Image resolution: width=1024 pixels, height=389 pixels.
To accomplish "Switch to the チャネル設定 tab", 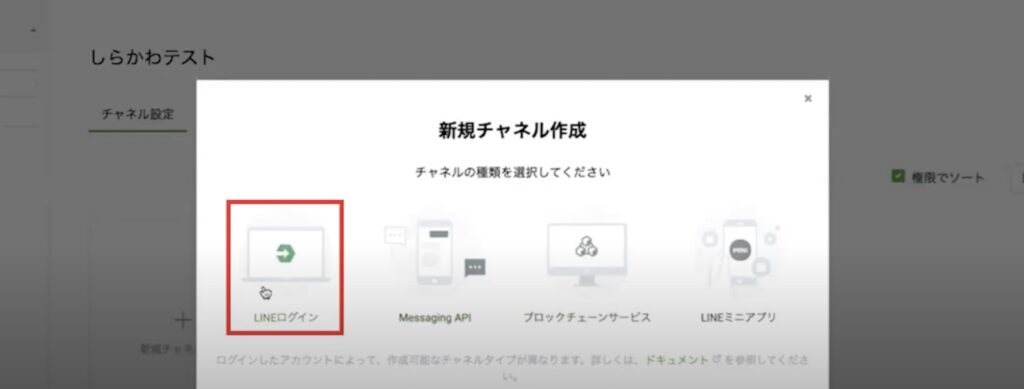I will (138, 114).
